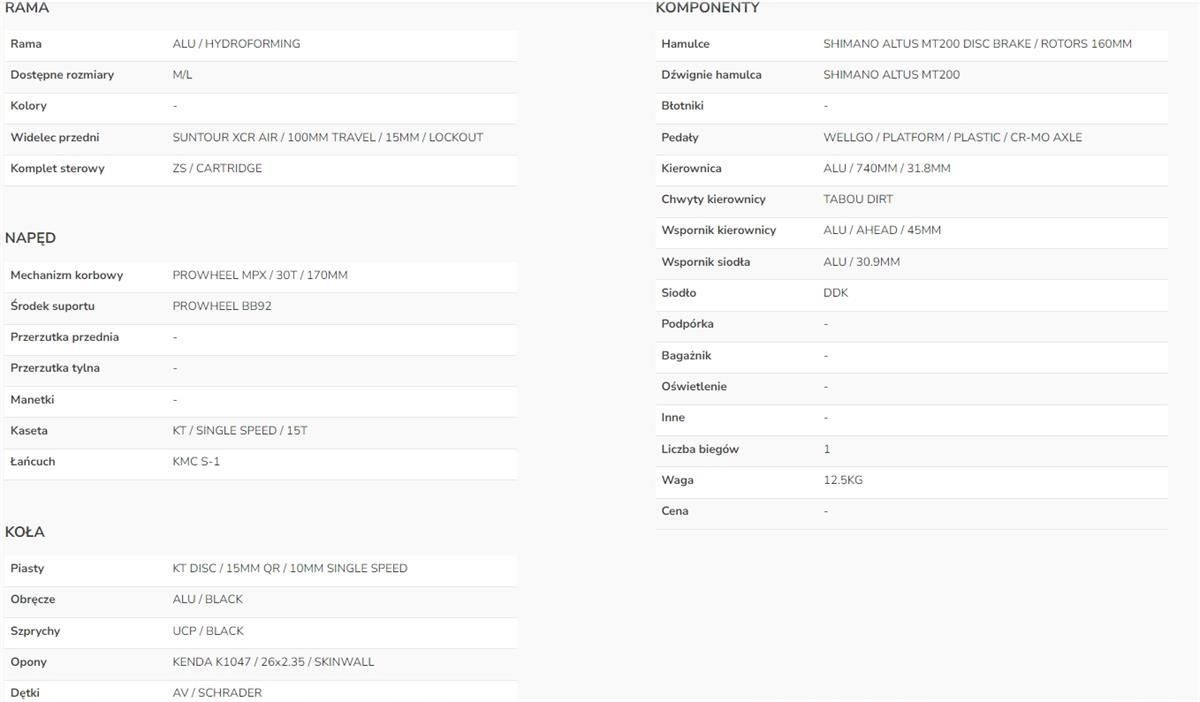The width and height of the screenshot is (1200, 702).
Task: Click the 'ALU / BLACK' rim value
Action: pos(208,600)
